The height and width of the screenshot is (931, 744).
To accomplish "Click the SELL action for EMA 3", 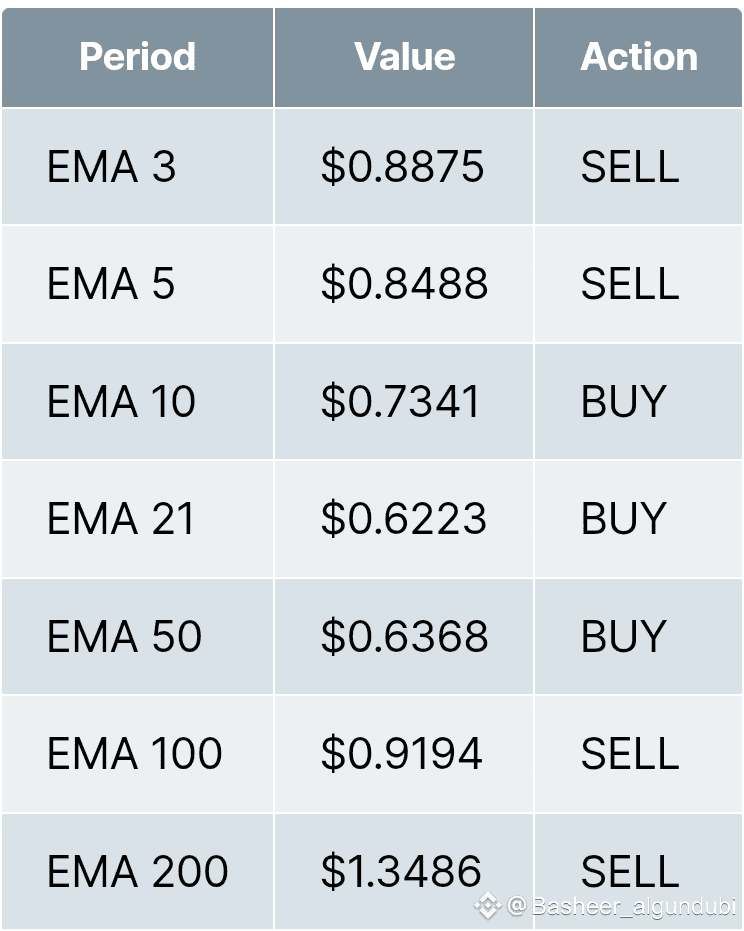I will 630,167.
